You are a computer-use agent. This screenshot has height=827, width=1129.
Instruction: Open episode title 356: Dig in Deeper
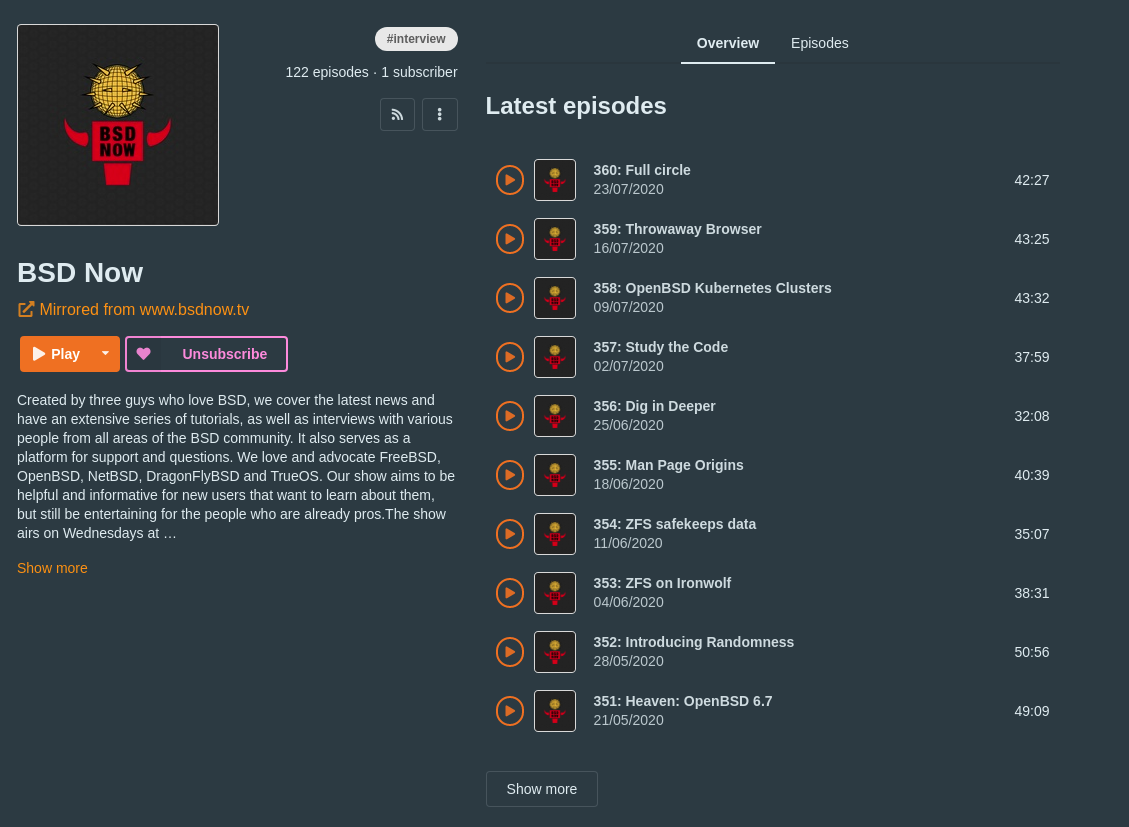[655, 406]
